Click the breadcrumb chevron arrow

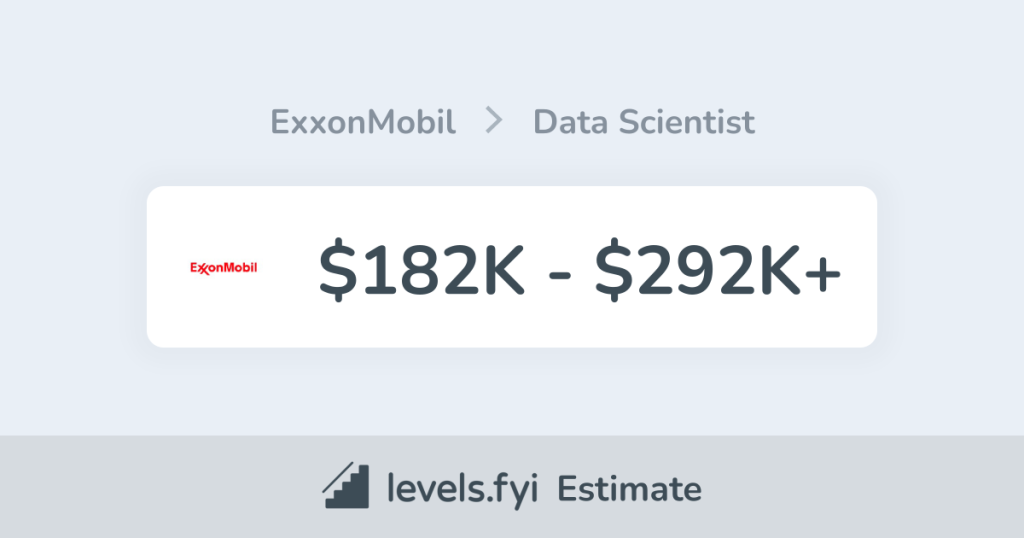point(494,122)
